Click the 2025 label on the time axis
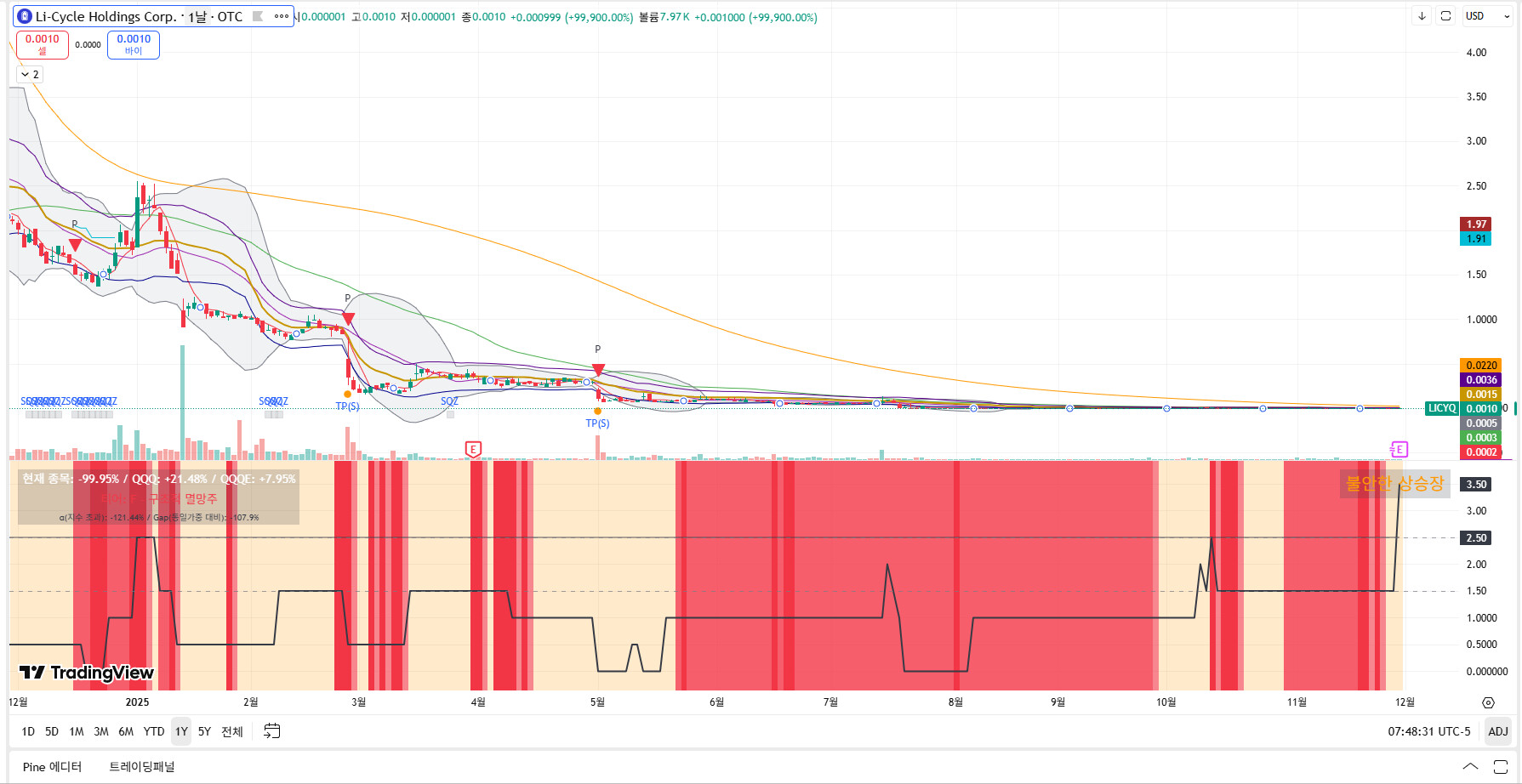 pos(137,702)
